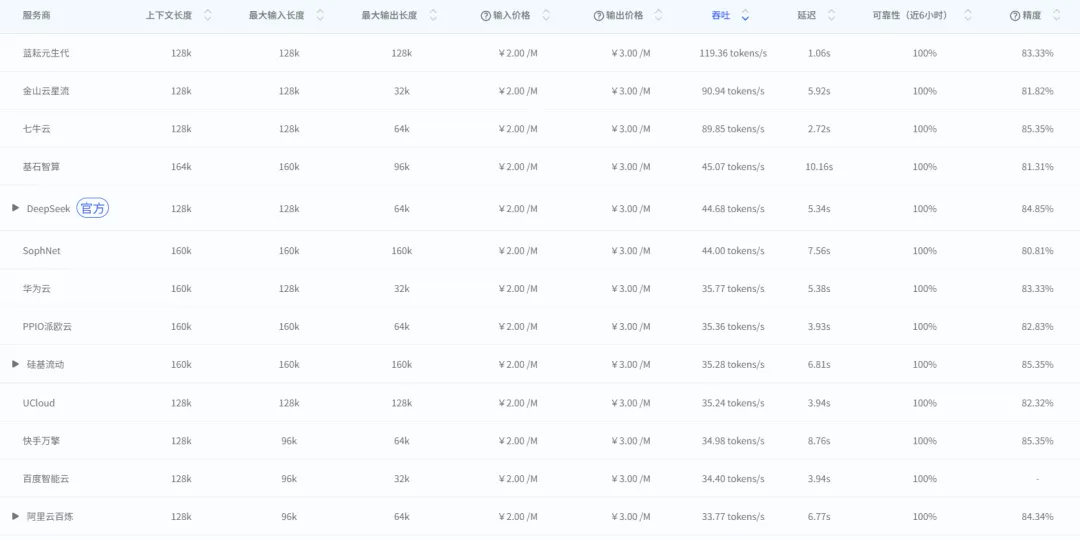1080x540 pixels.
Task: Click throughput value 33.77 tokens/s
Action: tap(734, 516)
